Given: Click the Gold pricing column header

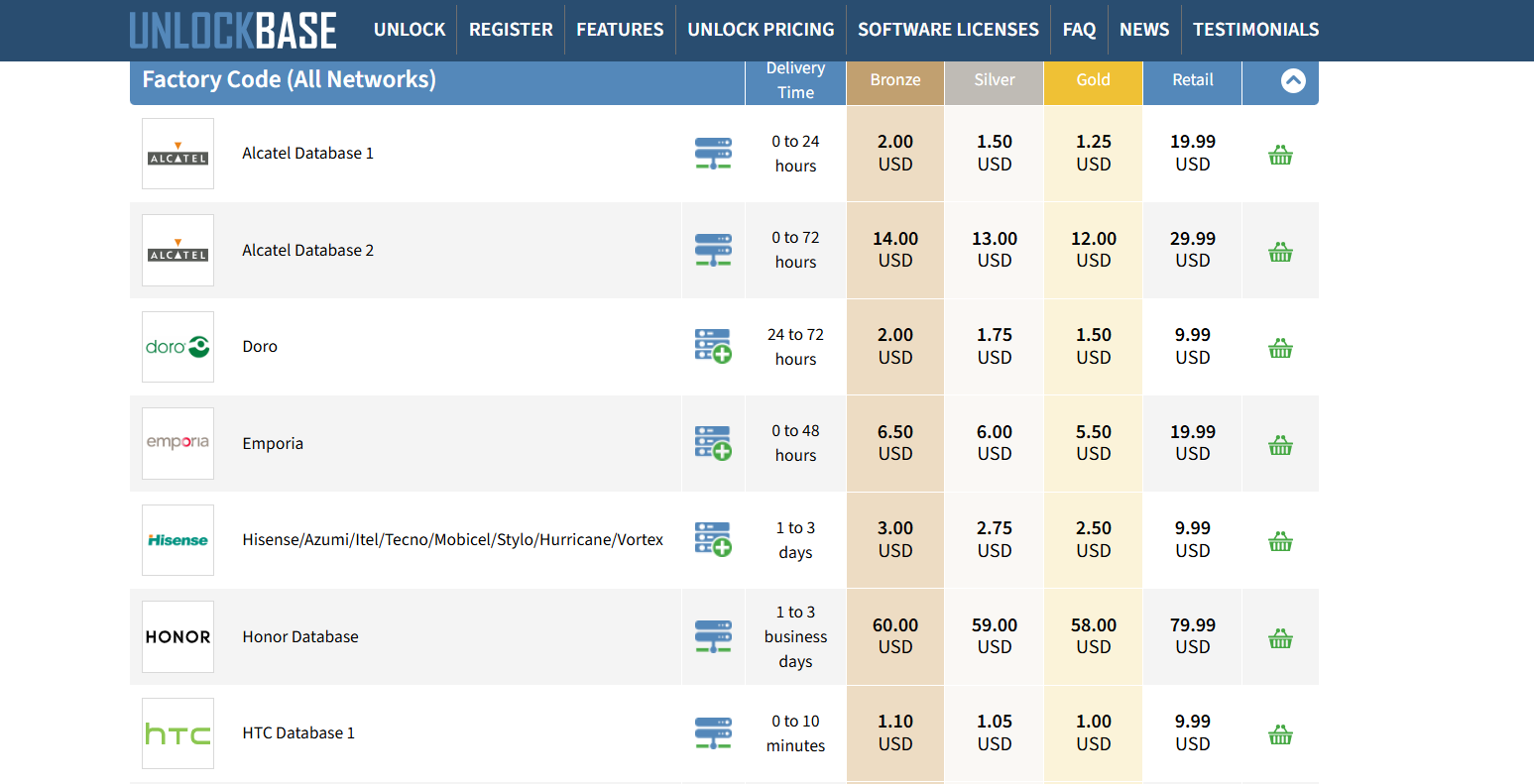Looking at the screenshot, I should pyautogui.click(x=1094, y=80).
